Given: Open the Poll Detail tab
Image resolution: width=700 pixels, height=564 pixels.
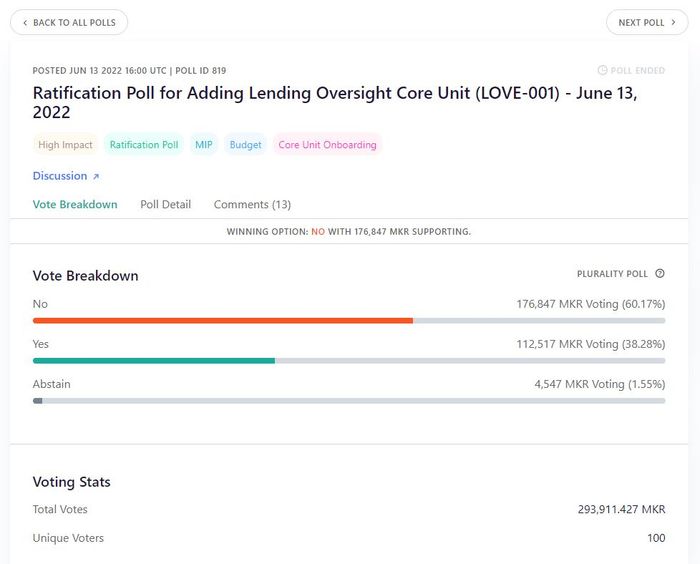Looking at the screenshot, I should point(165,204).
